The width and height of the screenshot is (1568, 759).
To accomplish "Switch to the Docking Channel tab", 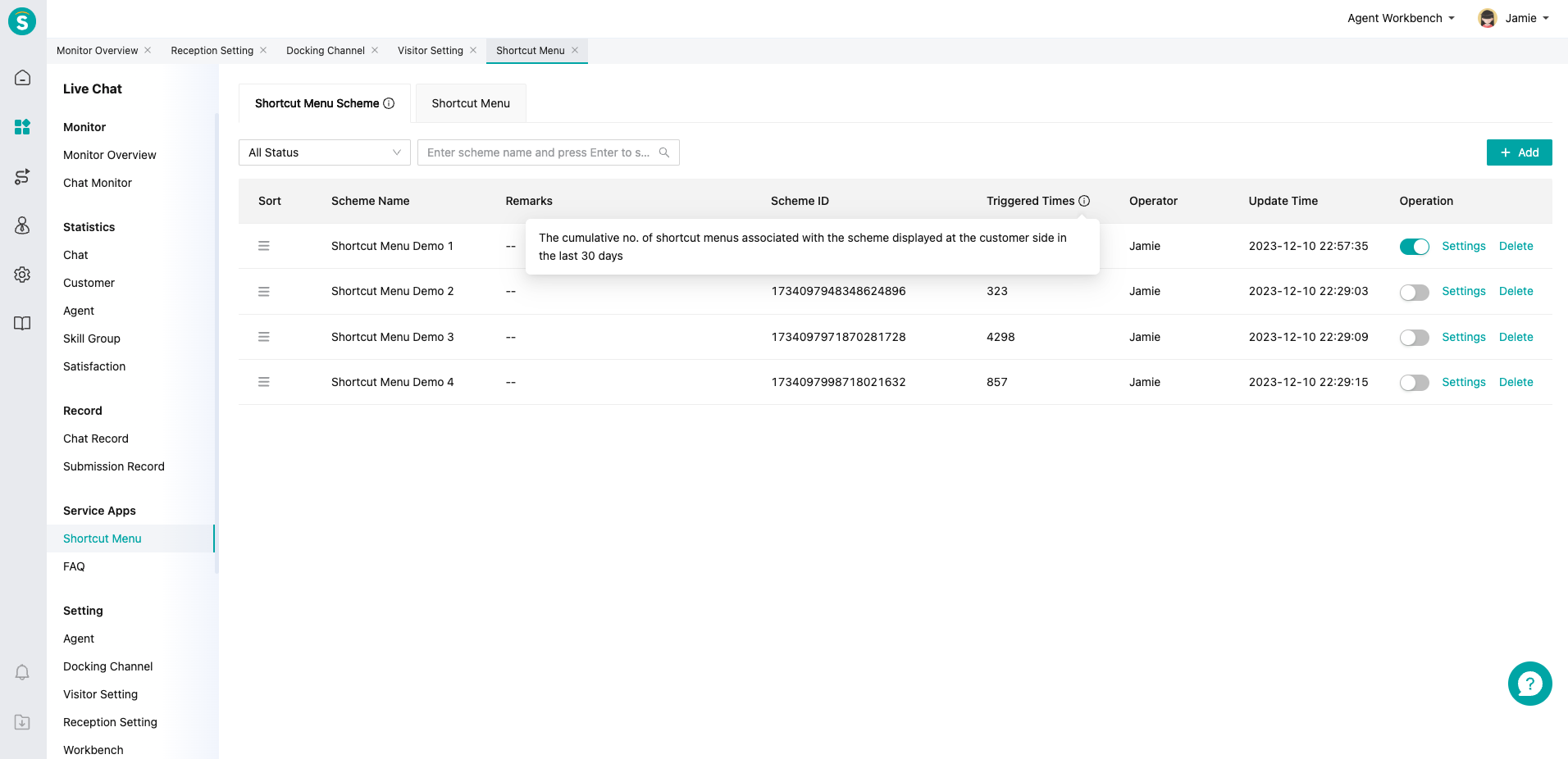I will click(x=326, y=50).
